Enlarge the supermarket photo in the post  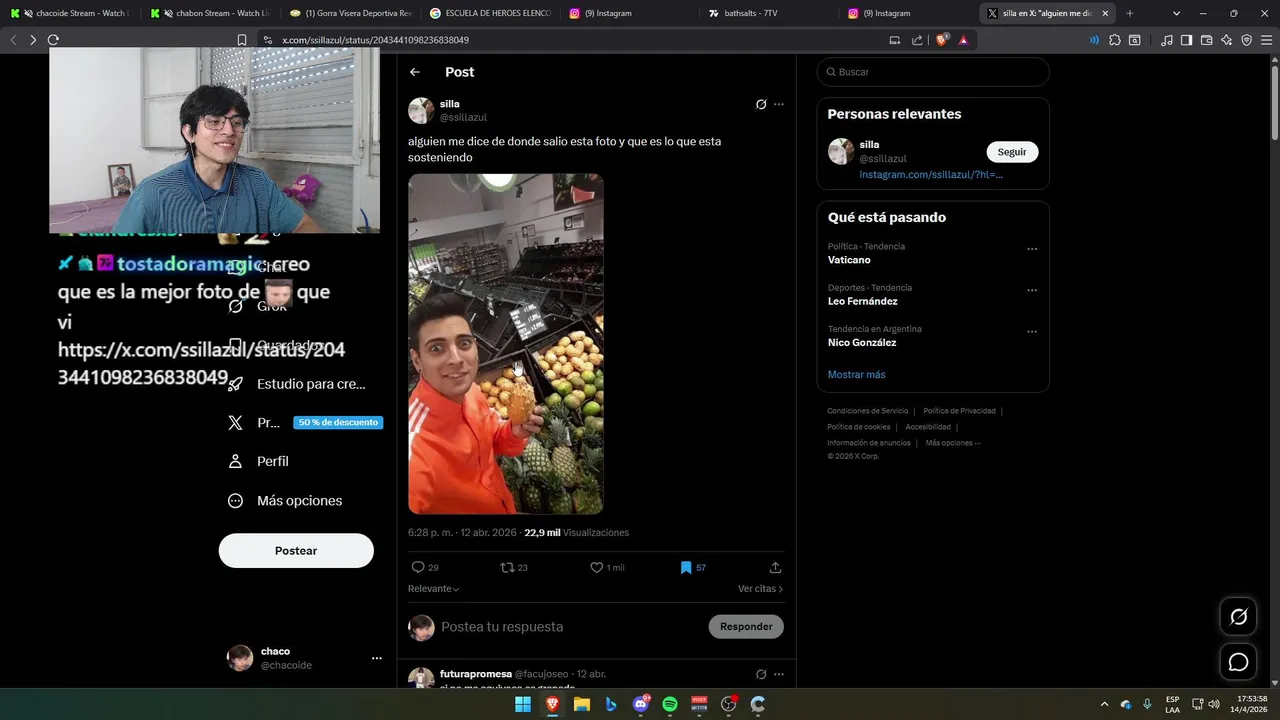pos(506,344)
